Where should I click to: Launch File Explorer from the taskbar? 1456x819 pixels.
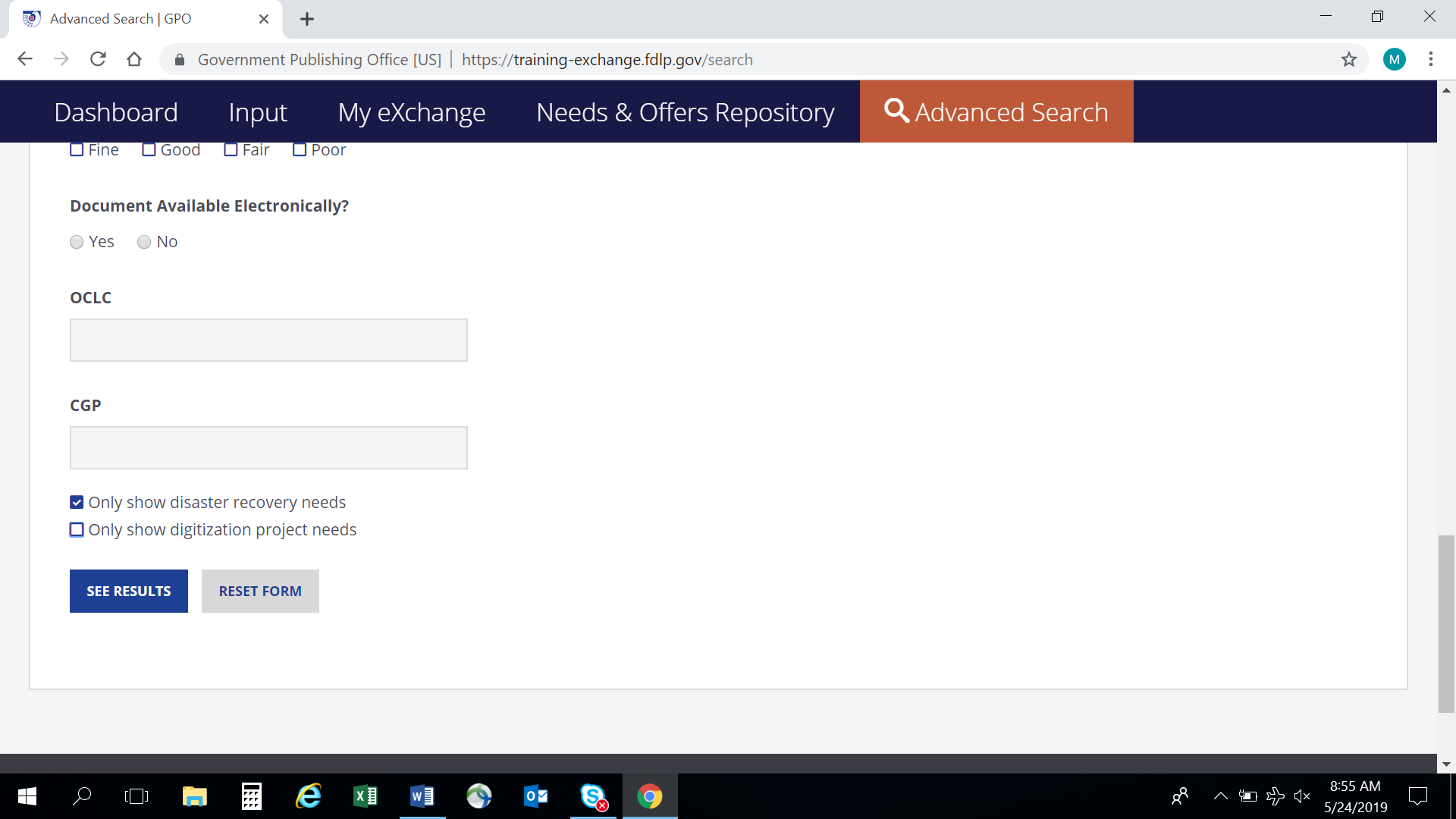195,796
